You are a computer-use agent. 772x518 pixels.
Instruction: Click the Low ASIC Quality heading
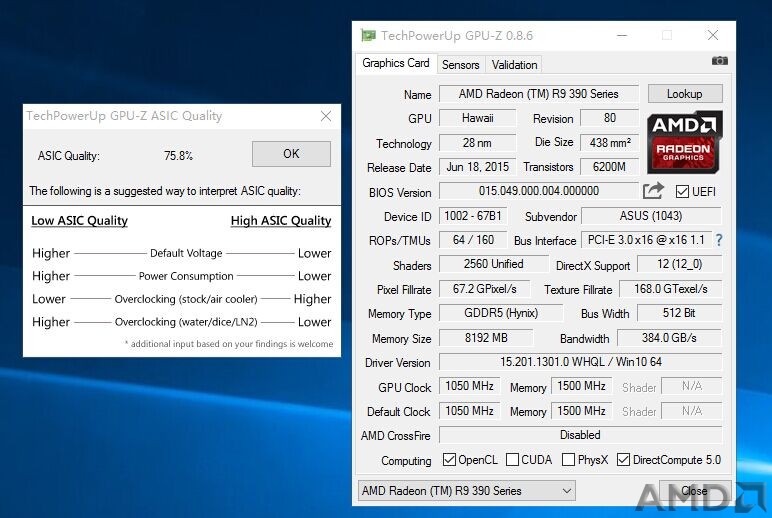(79, 221)
